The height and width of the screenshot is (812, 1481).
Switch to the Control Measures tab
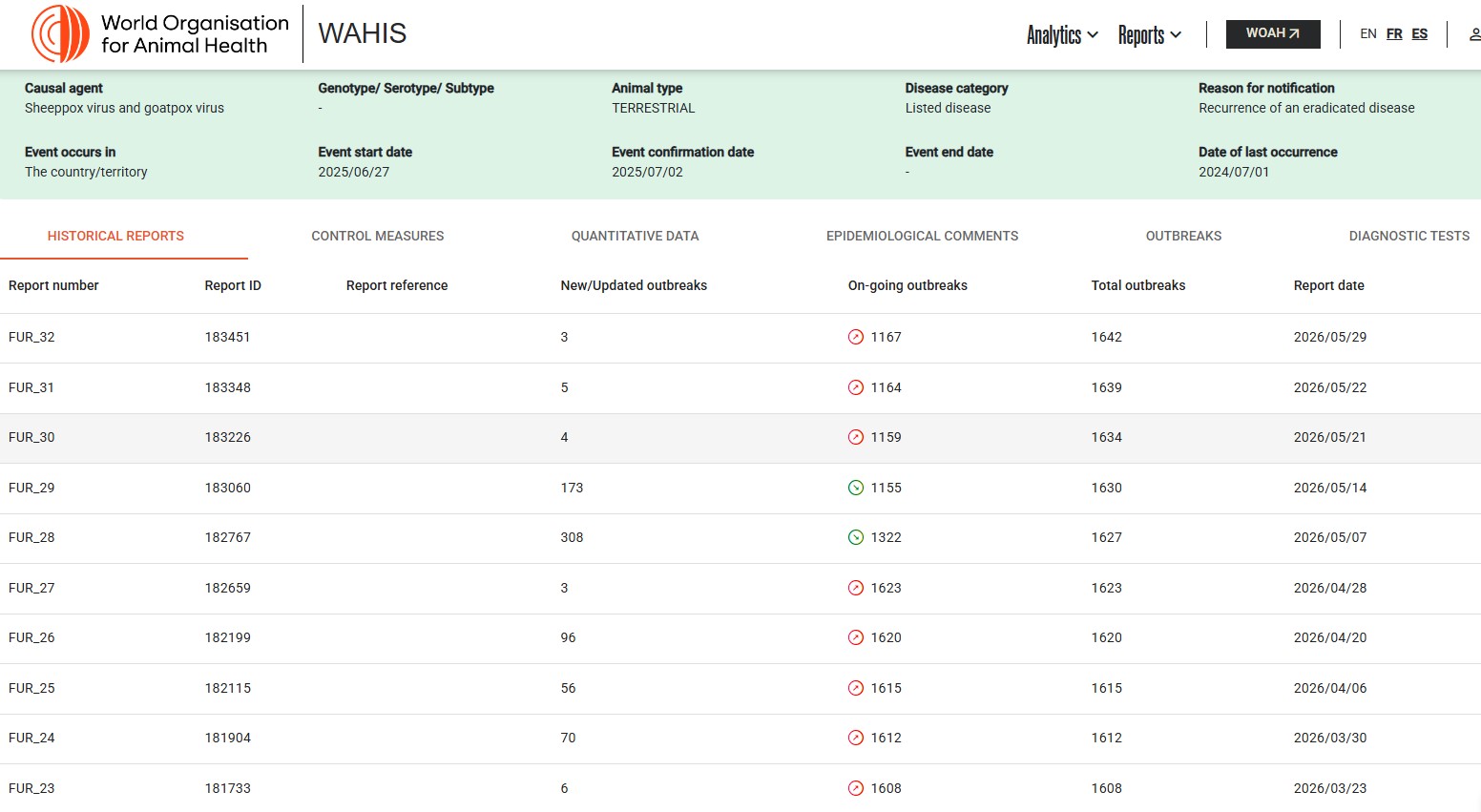(378, 236)
